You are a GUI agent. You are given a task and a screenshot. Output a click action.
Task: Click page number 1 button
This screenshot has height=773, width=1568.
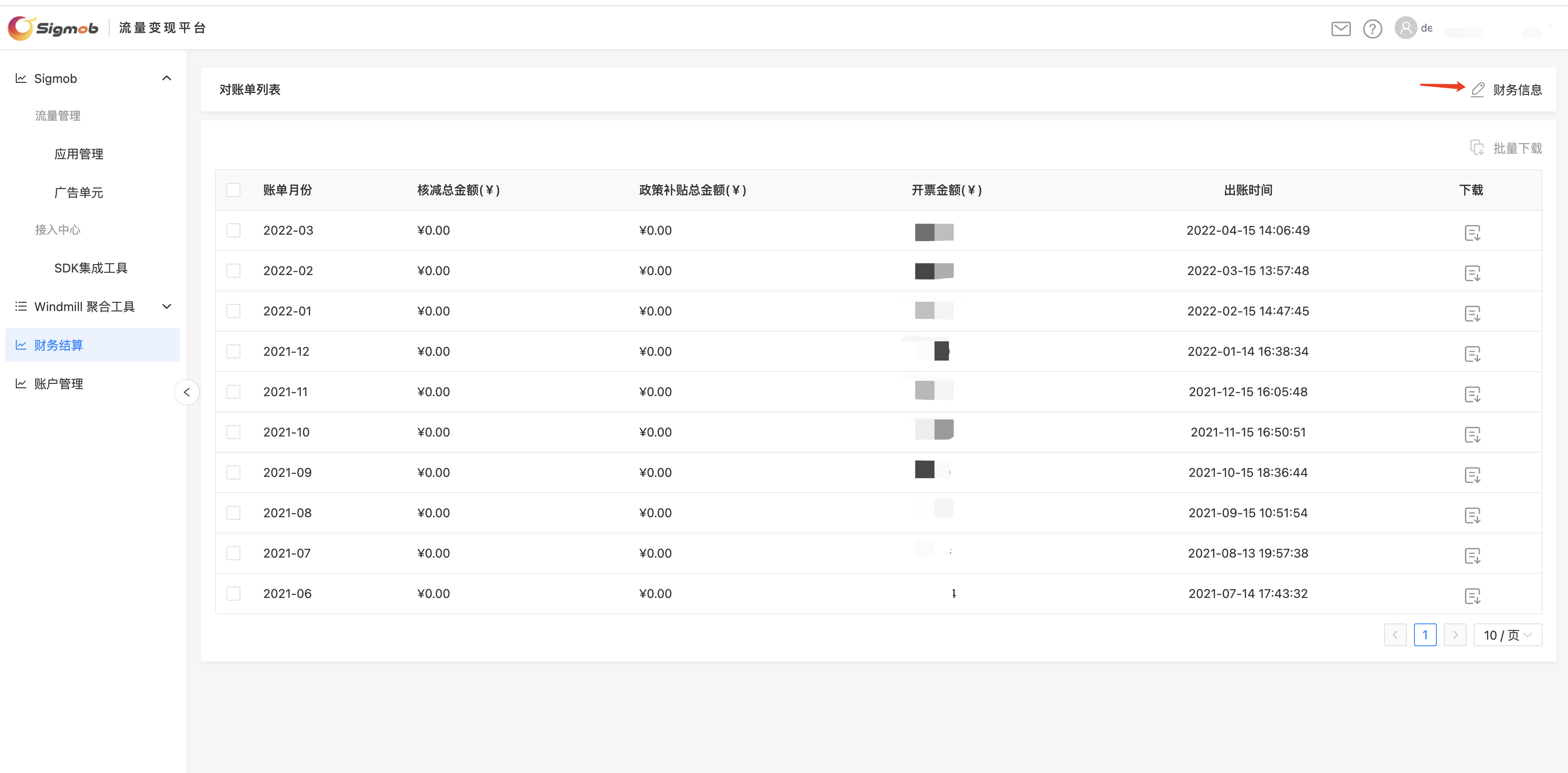(1425, 635)
